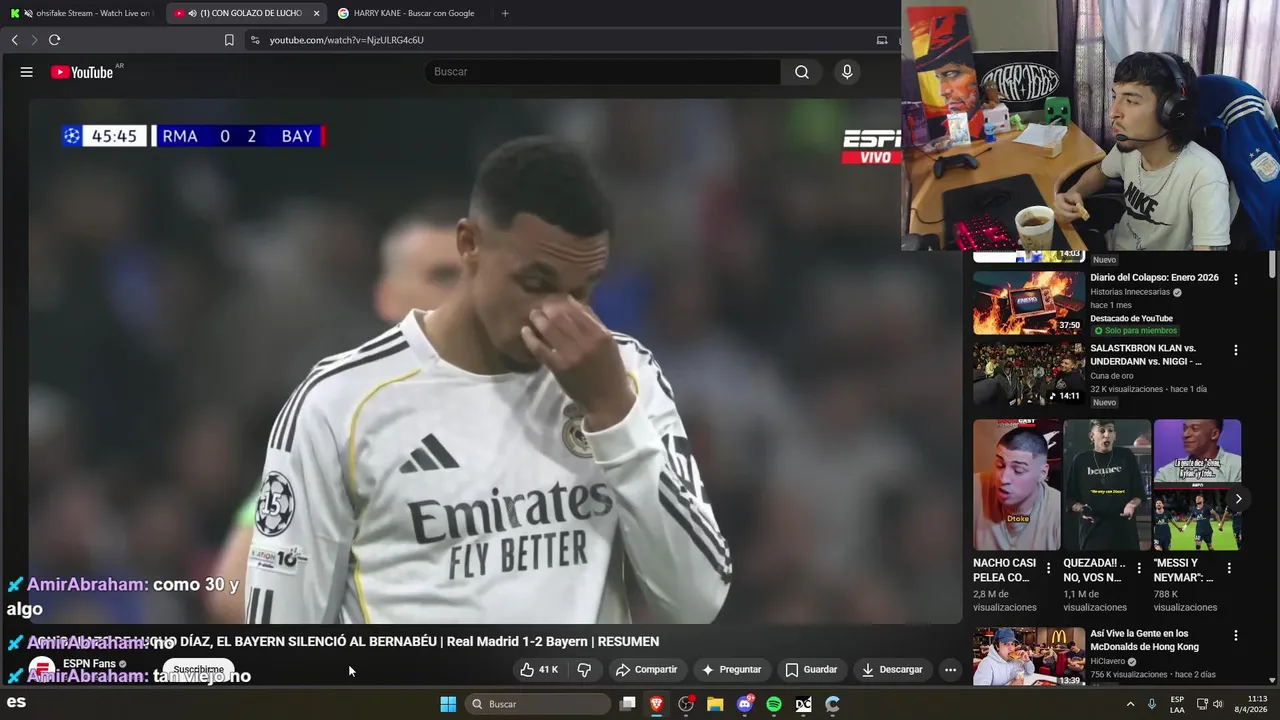Screen dimensions: 1280x720
Task: Click the system tray microphone icon
Action: [x=1152, y=704]
